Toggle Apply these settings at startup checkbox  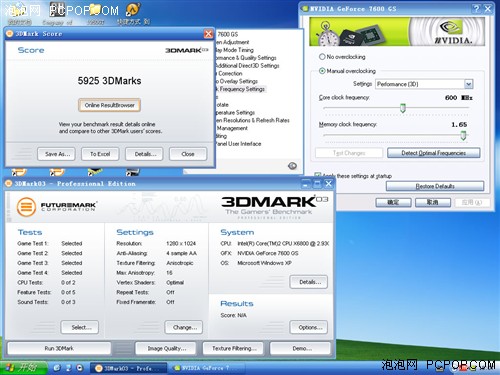(318, 175)
